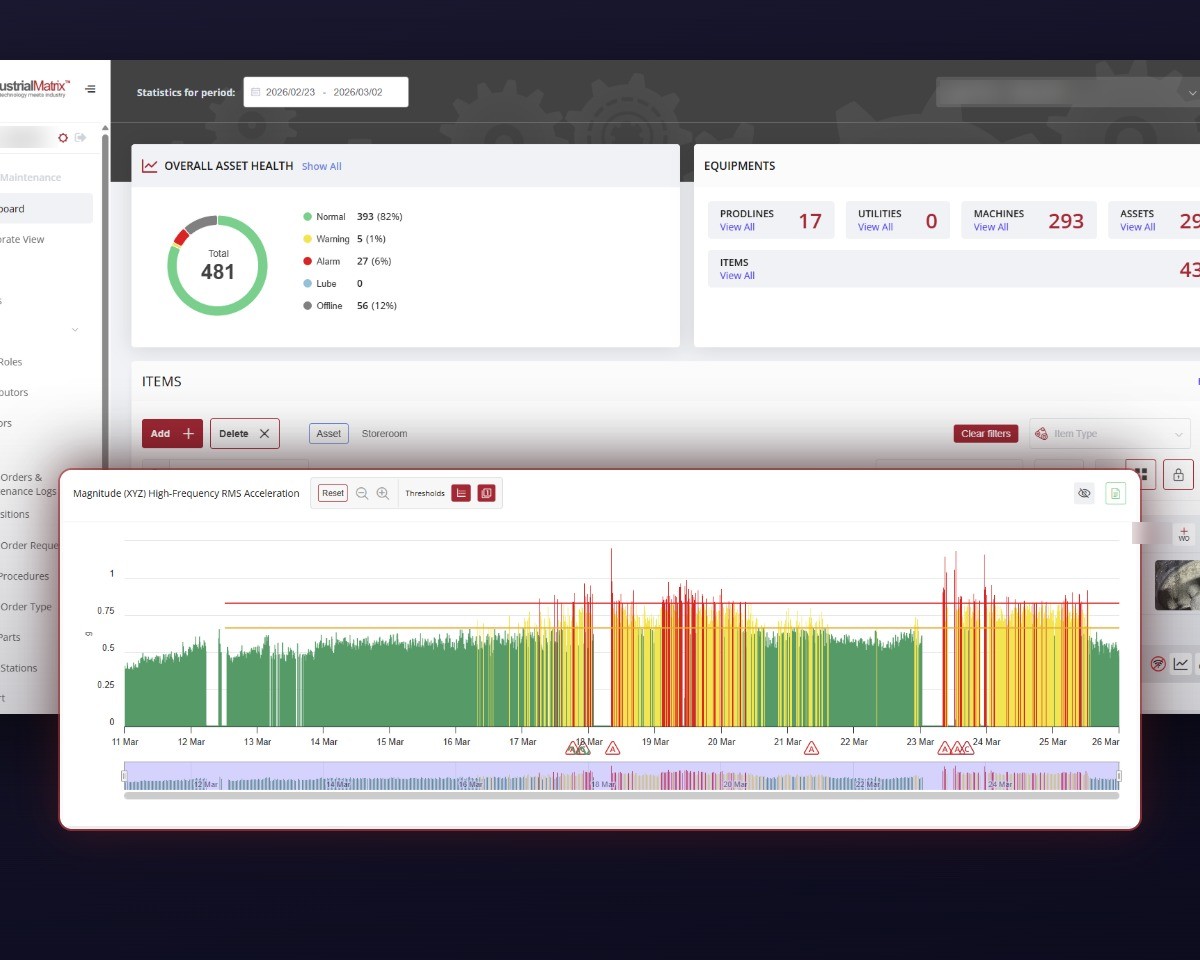The image size is (1200, 960).
Task: Show all overall asset health data
Action: 321,166
